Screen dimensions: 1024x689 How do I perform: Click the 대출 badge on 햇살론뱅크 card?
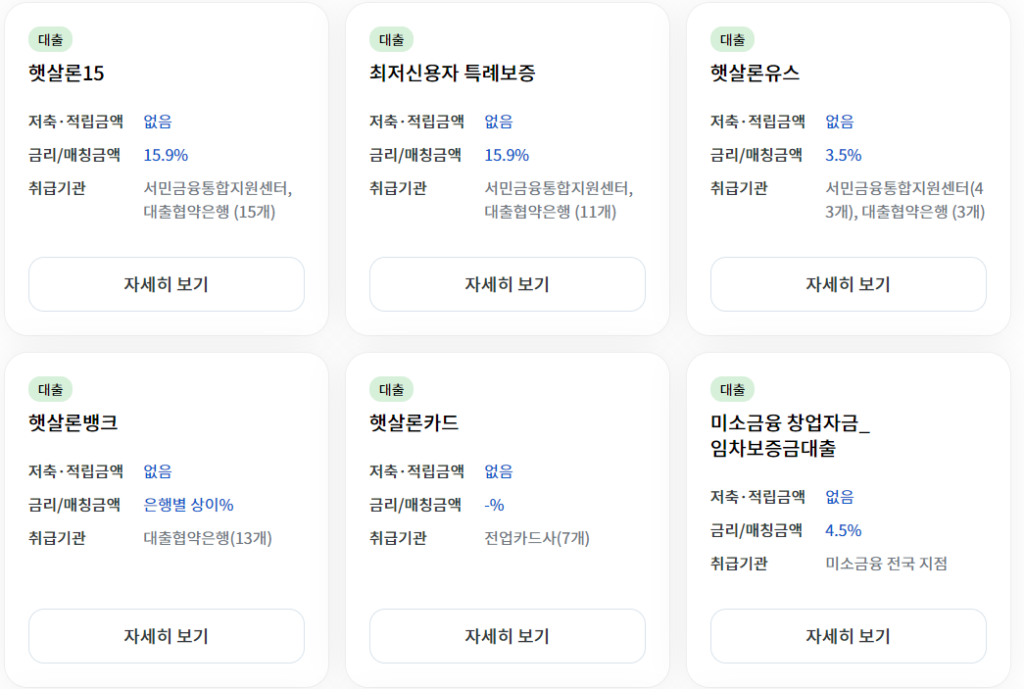click(x=46, y=388)
